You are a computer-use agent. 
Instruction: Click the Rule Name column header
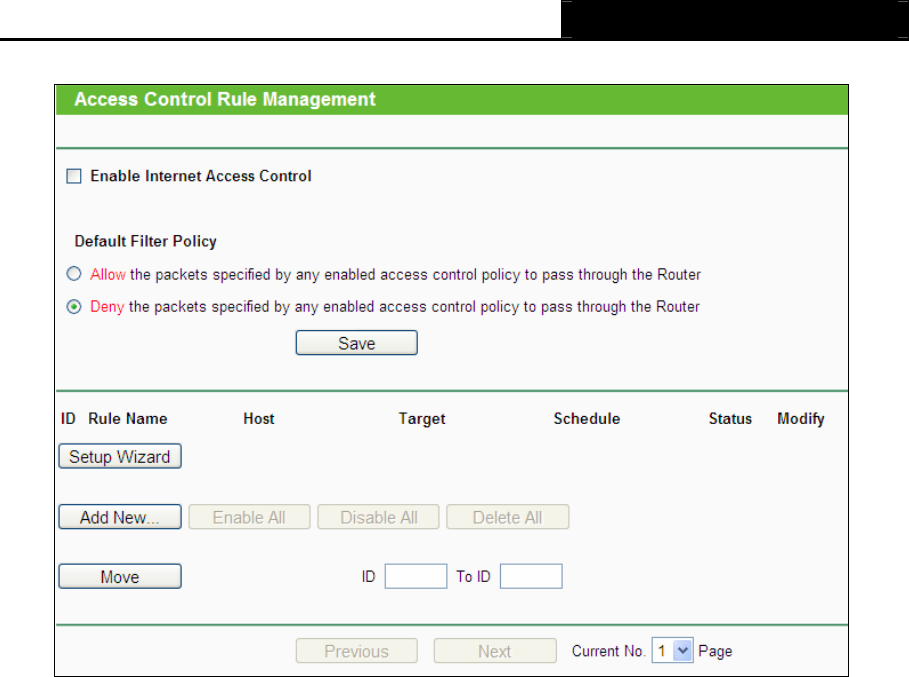pyautogui.click(x=128, y=418)
